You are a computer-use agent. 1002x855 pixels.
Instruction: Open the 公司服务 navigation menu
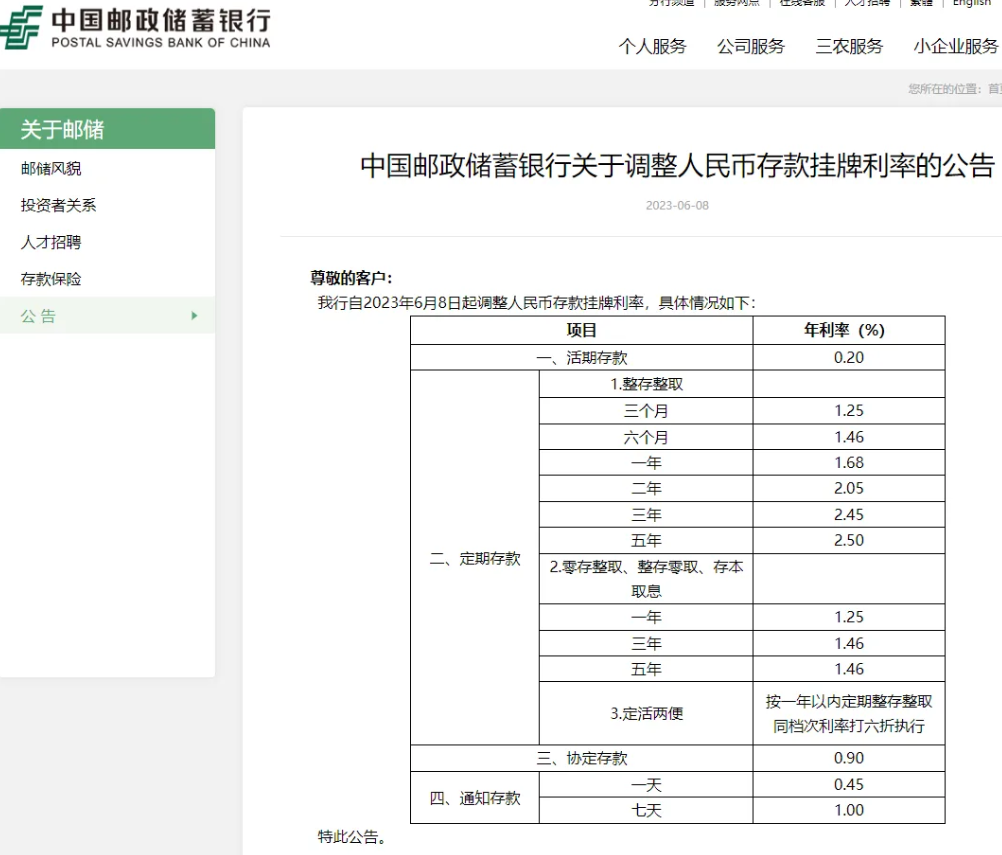tap(750, 46)
